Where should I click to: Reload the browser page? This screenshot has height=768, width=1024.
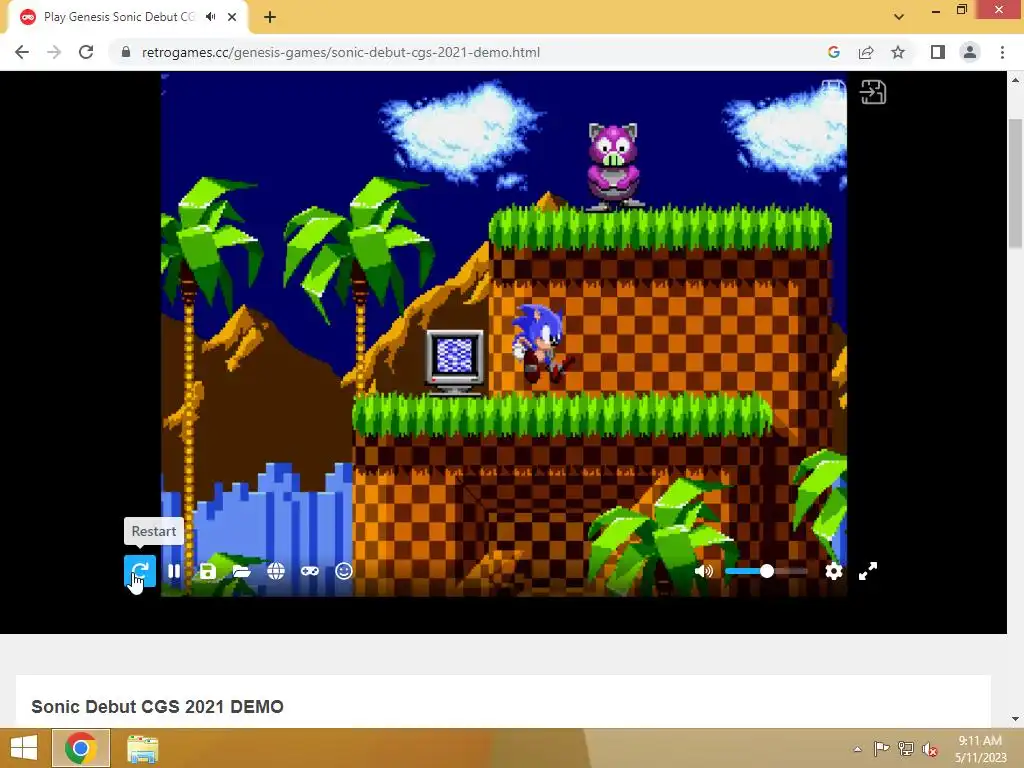point(86,52)
